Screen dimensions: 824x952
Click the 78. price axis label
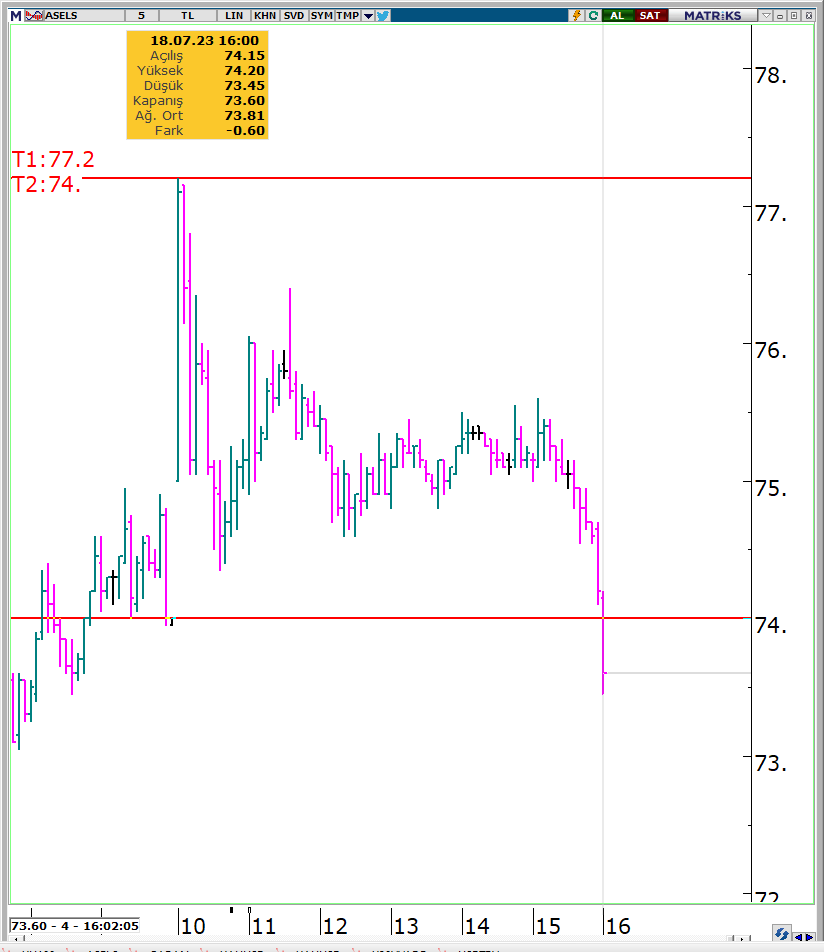[x=771, y=75]
